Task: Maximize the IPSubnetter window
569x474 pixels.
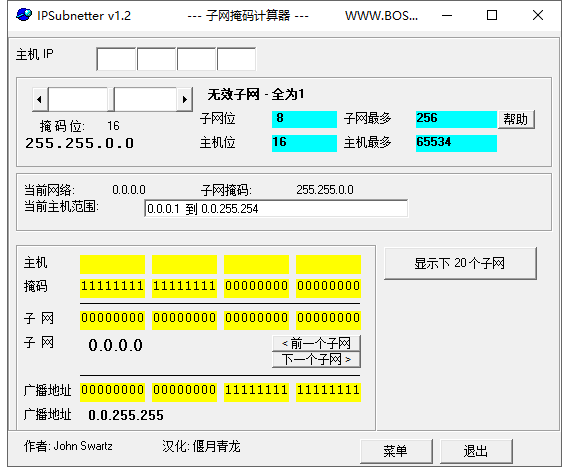Action: tap(492, 15)
